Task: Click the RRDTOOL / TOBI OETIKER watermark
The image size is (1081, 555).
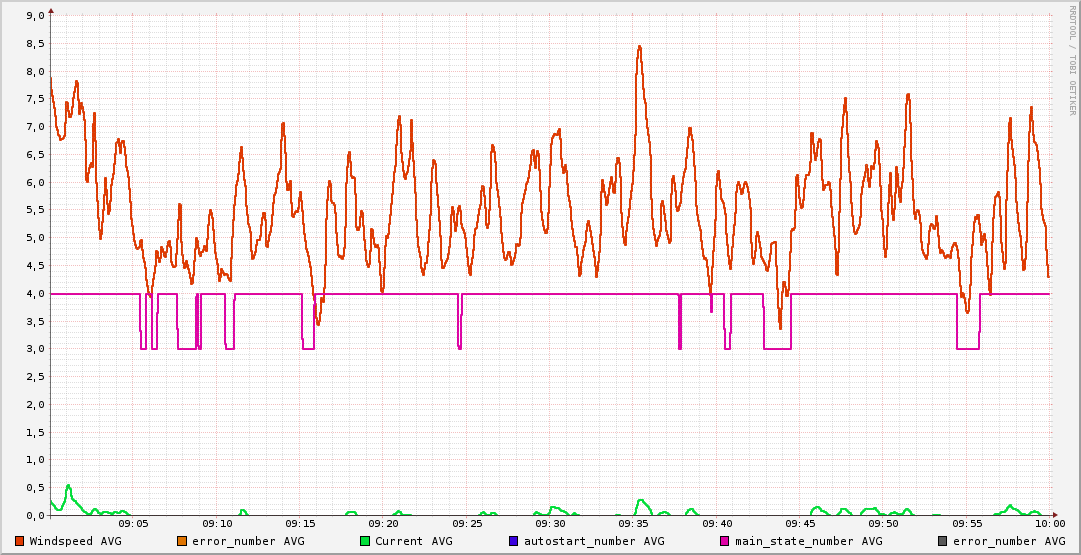Action: pos(1072,60)
